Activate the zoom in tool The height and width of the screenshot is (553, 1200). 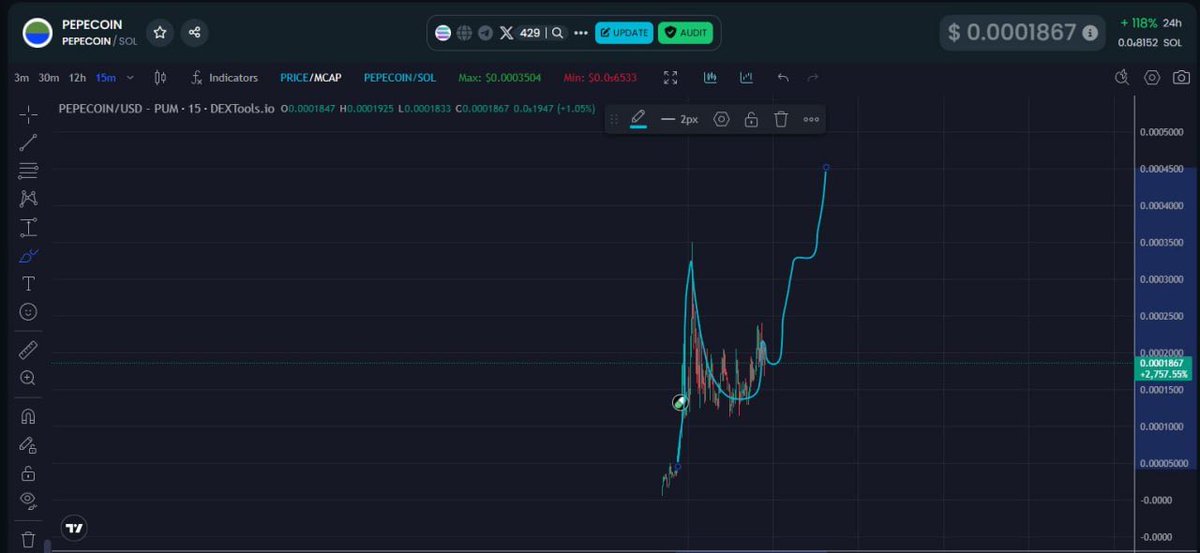pyautogui.click(x=28, y=378)
